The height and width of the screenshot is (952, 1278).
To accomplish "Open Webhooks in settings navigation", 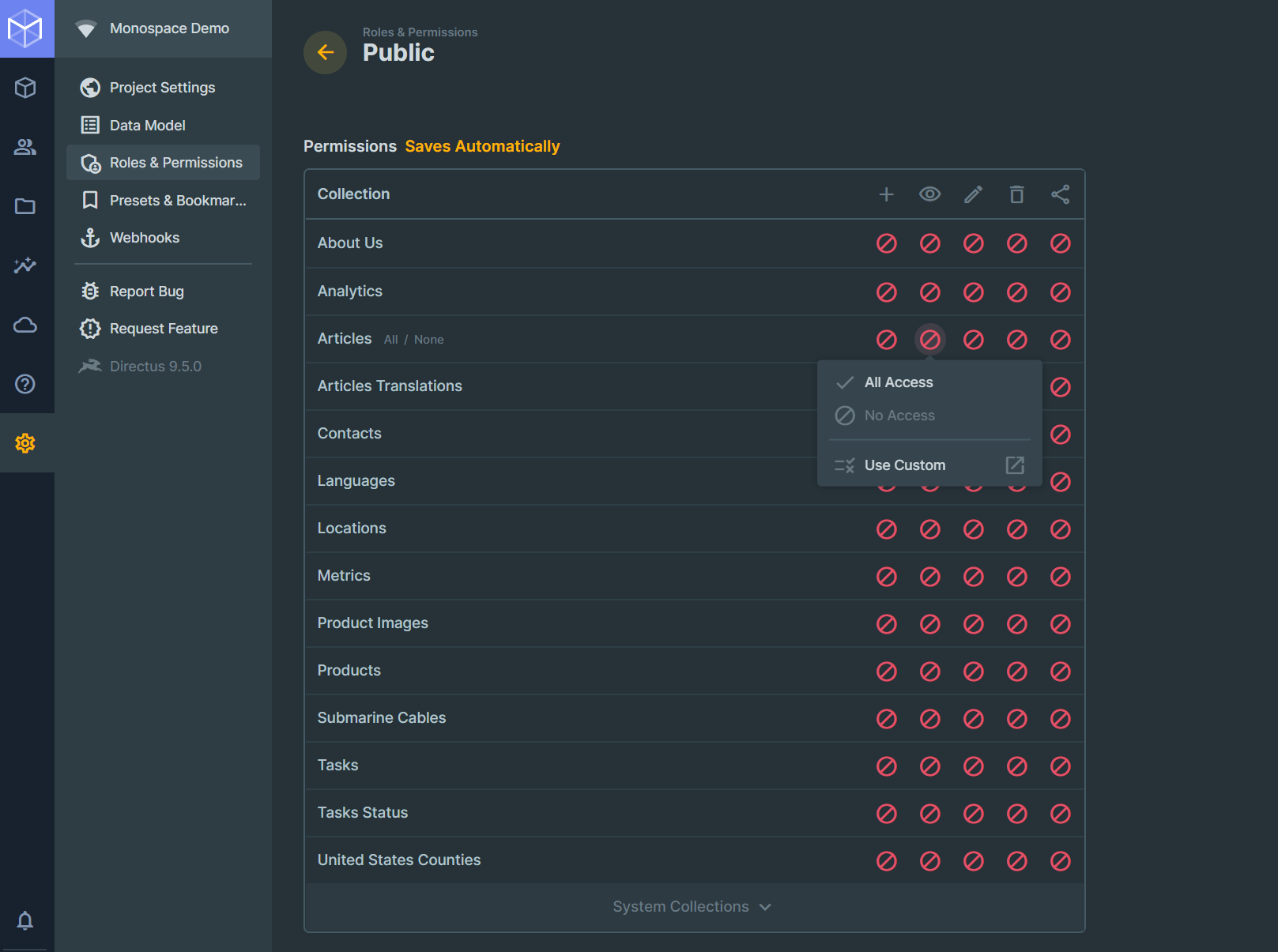I will point(145,238).
